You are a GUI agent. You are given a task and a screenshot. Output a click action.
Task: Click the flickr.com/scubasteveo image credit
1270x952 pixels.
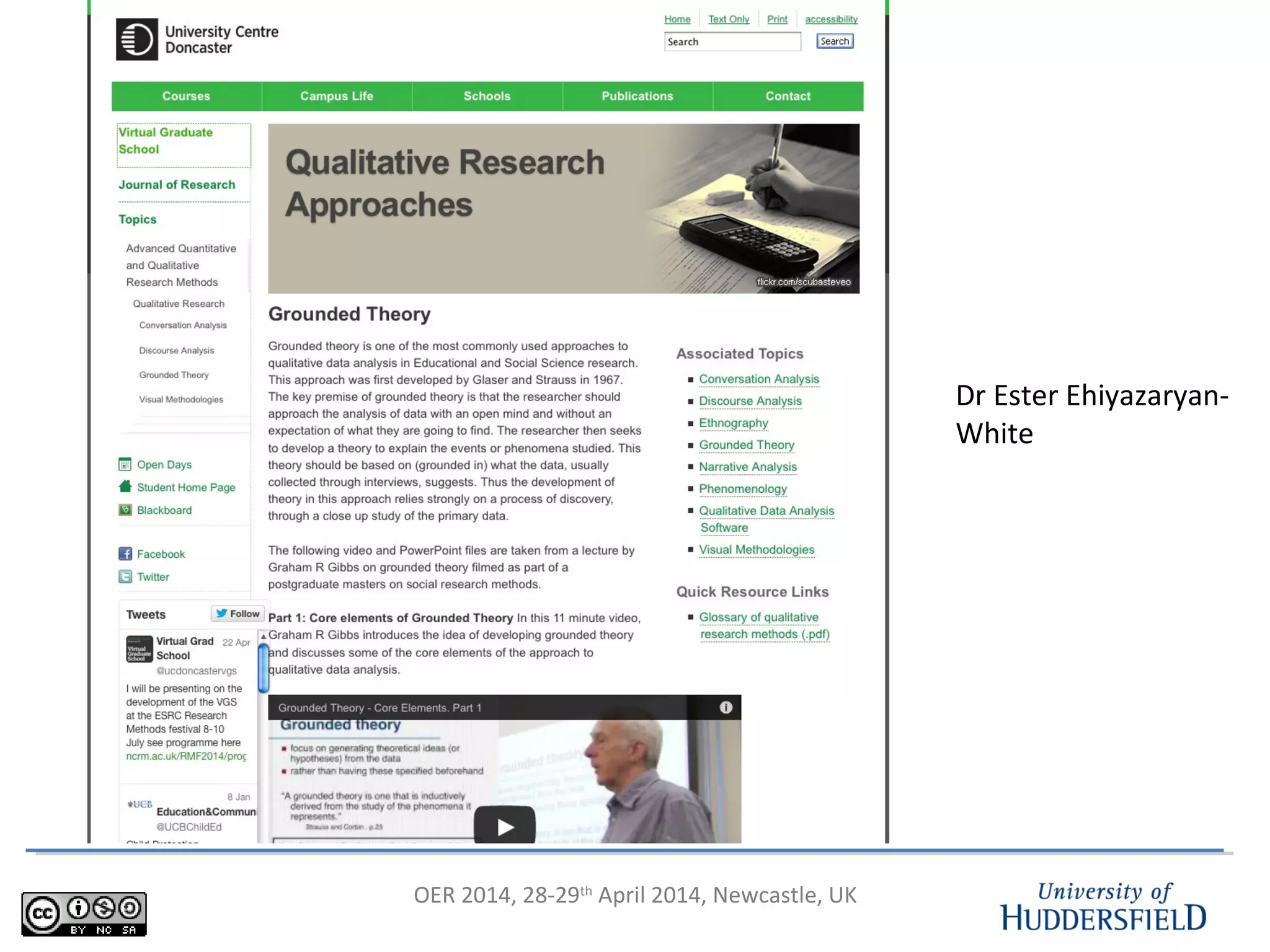(x=804, y=282)
